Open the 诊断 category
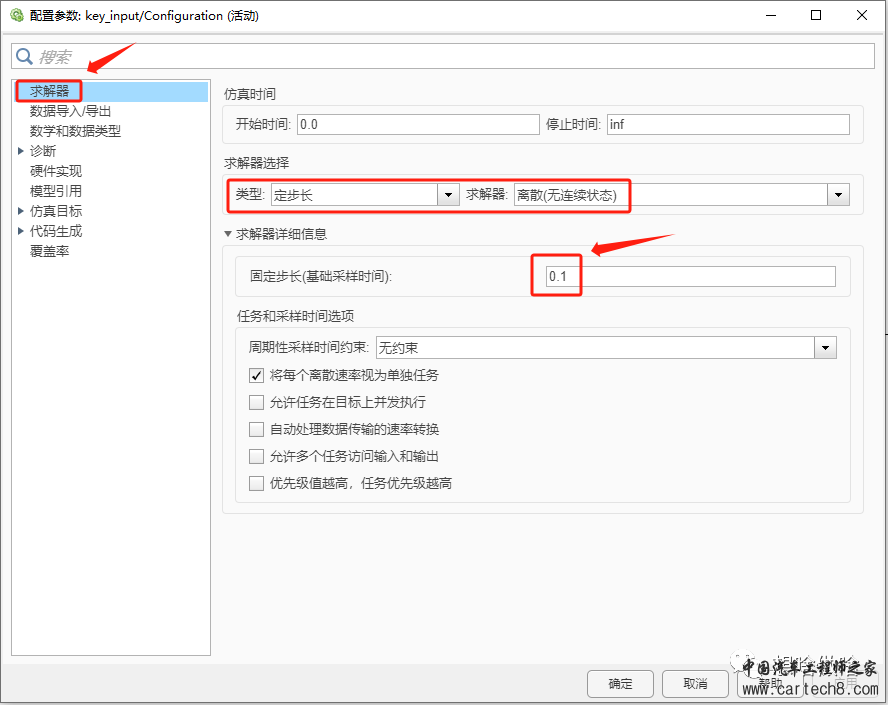Image resolution: width=888 pixels, height=705 pixels. pyautogui.click(x=43, y=151)
